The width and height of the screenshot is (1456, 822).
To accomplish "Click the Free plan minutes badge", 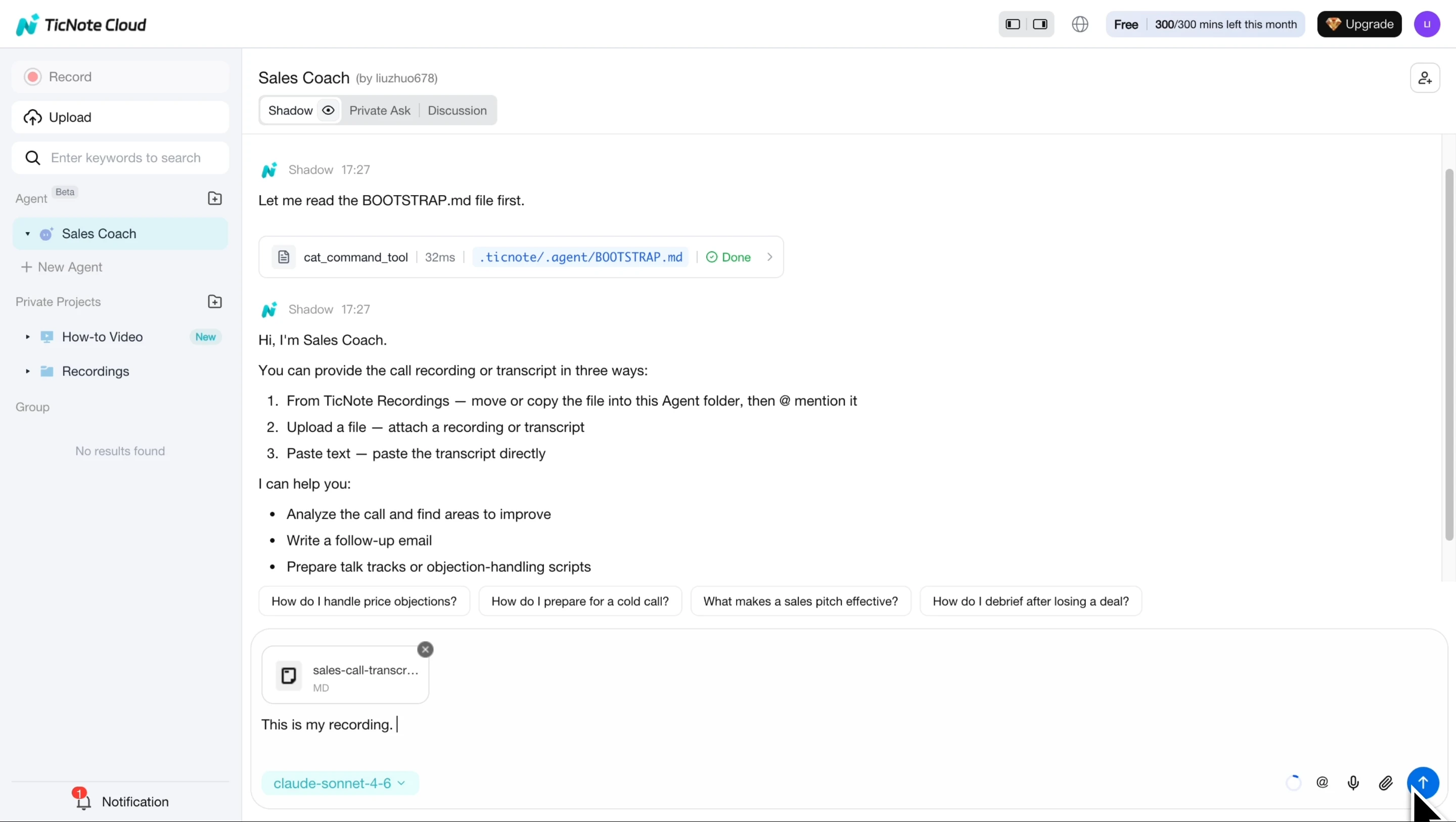I will point(1205,24).
